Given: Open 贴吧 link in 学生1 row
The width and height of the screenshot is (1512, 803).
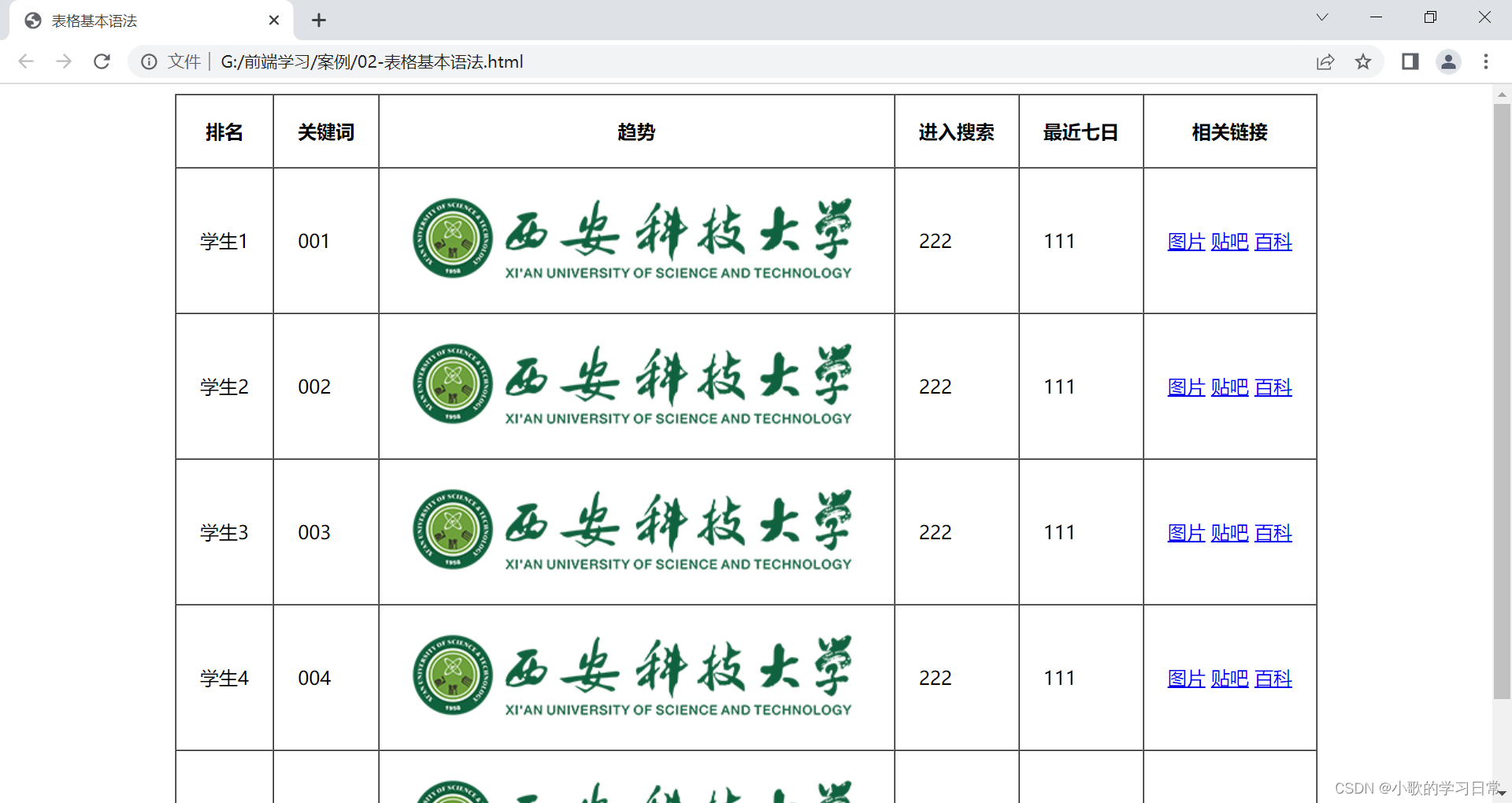Looking at the screenshot, I should (1229, 242).
